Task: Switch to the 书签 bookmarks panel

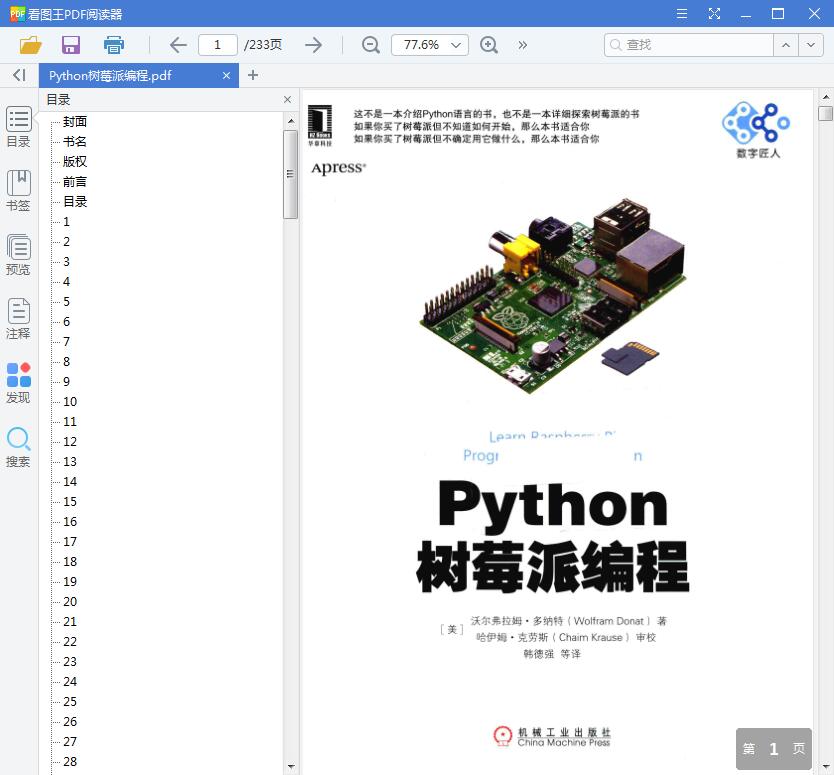Action: [18, 190]
